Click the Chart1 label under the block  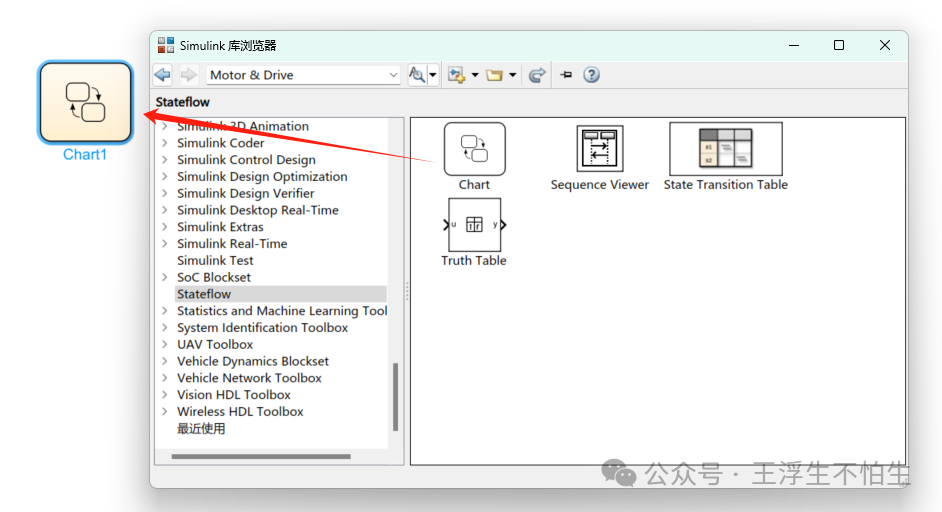click(x=85, y=154)
